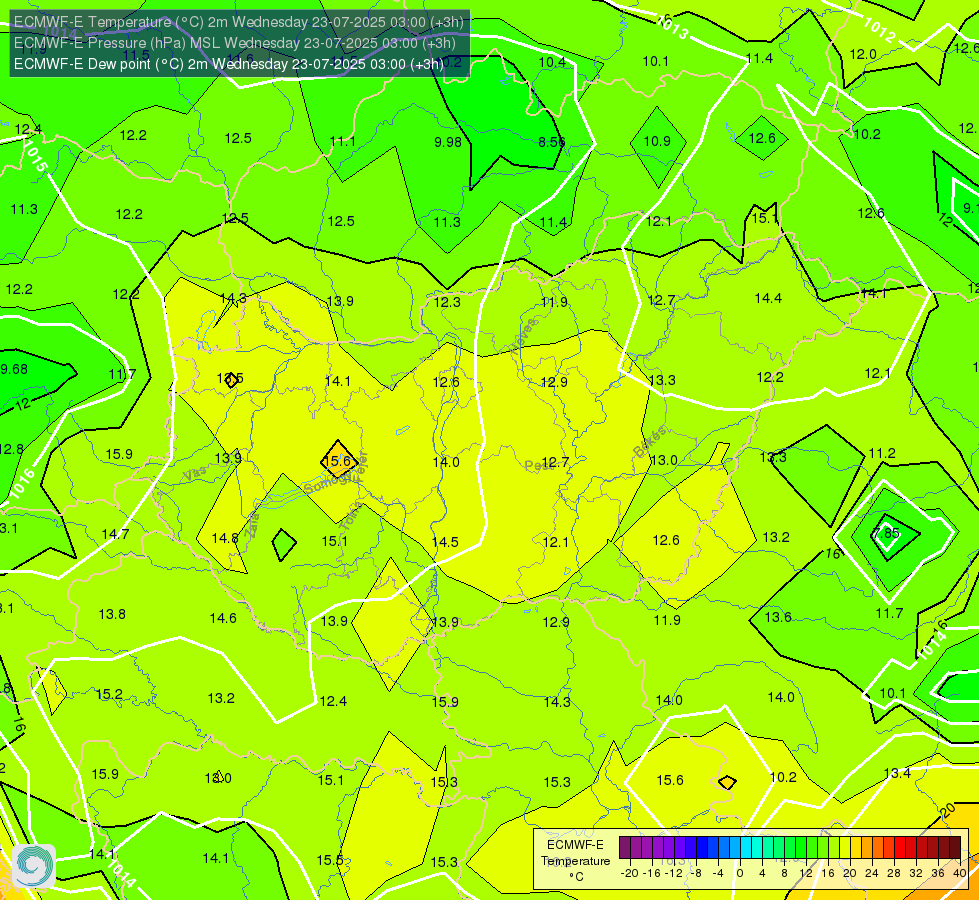Viewport: 979px width, 900px height.
Task: Click the purple -20 swatch on the temperature scale
Action: (x=625, y=848)
